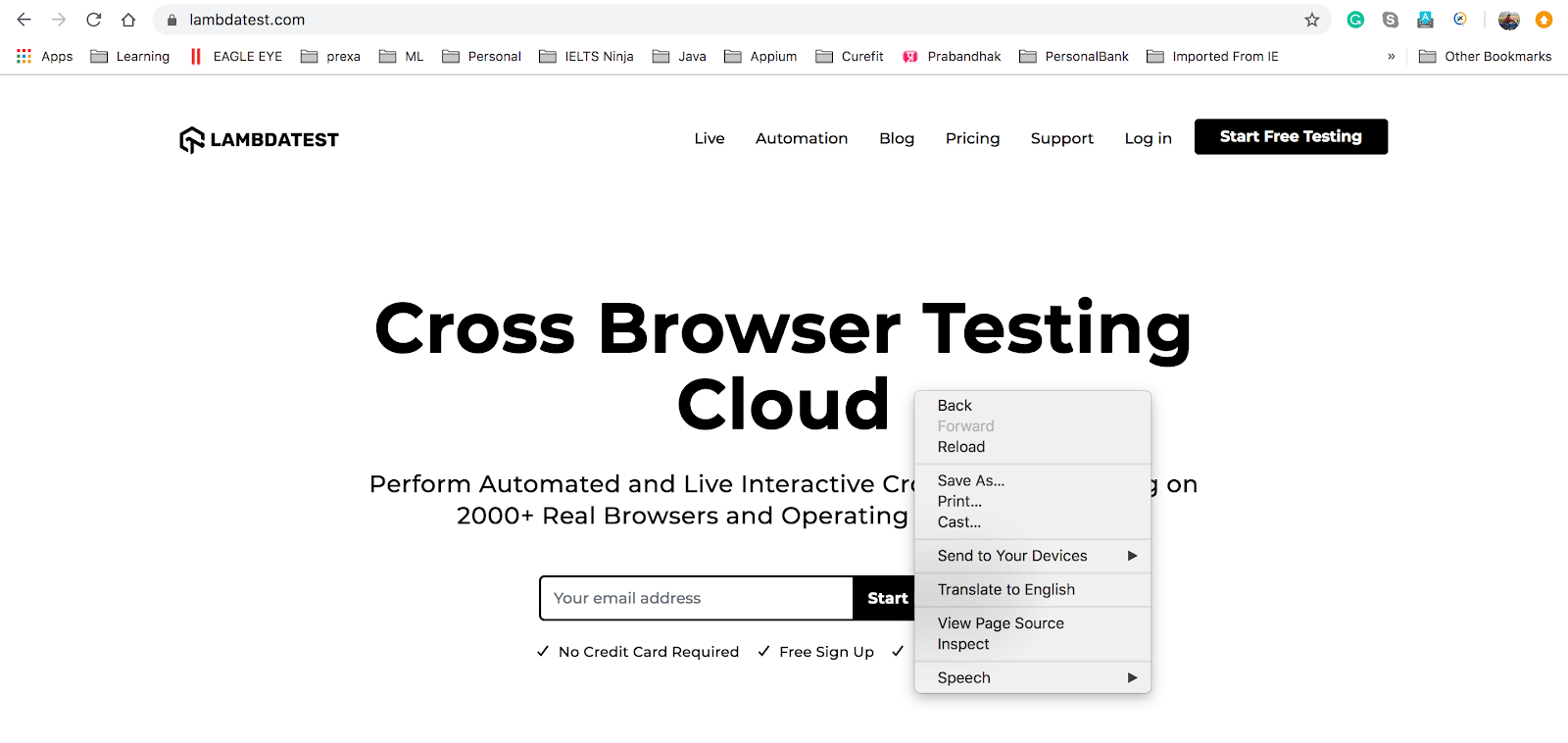Viewport: 1568px width, 743px height.
Task: Go to the browser home icon
Action: pos(128,20)
